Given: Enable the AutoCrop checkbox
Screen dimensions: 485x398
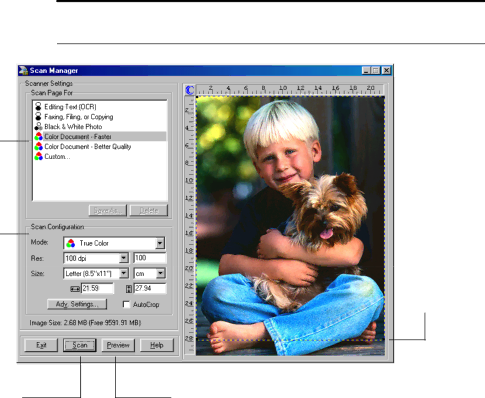Looking at the screenshot, I should pyautogui.click(x=126, y=304).
